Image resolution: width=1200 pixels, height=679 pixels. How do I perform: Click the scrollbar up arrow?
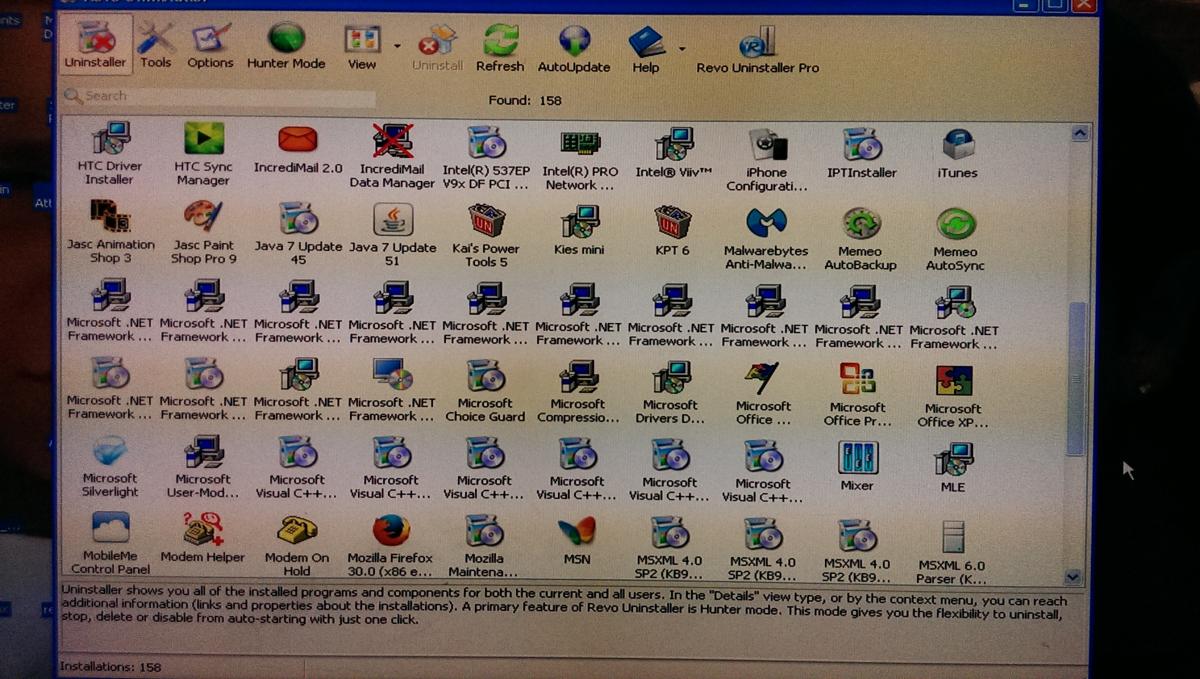click(x=1079, y=133)
